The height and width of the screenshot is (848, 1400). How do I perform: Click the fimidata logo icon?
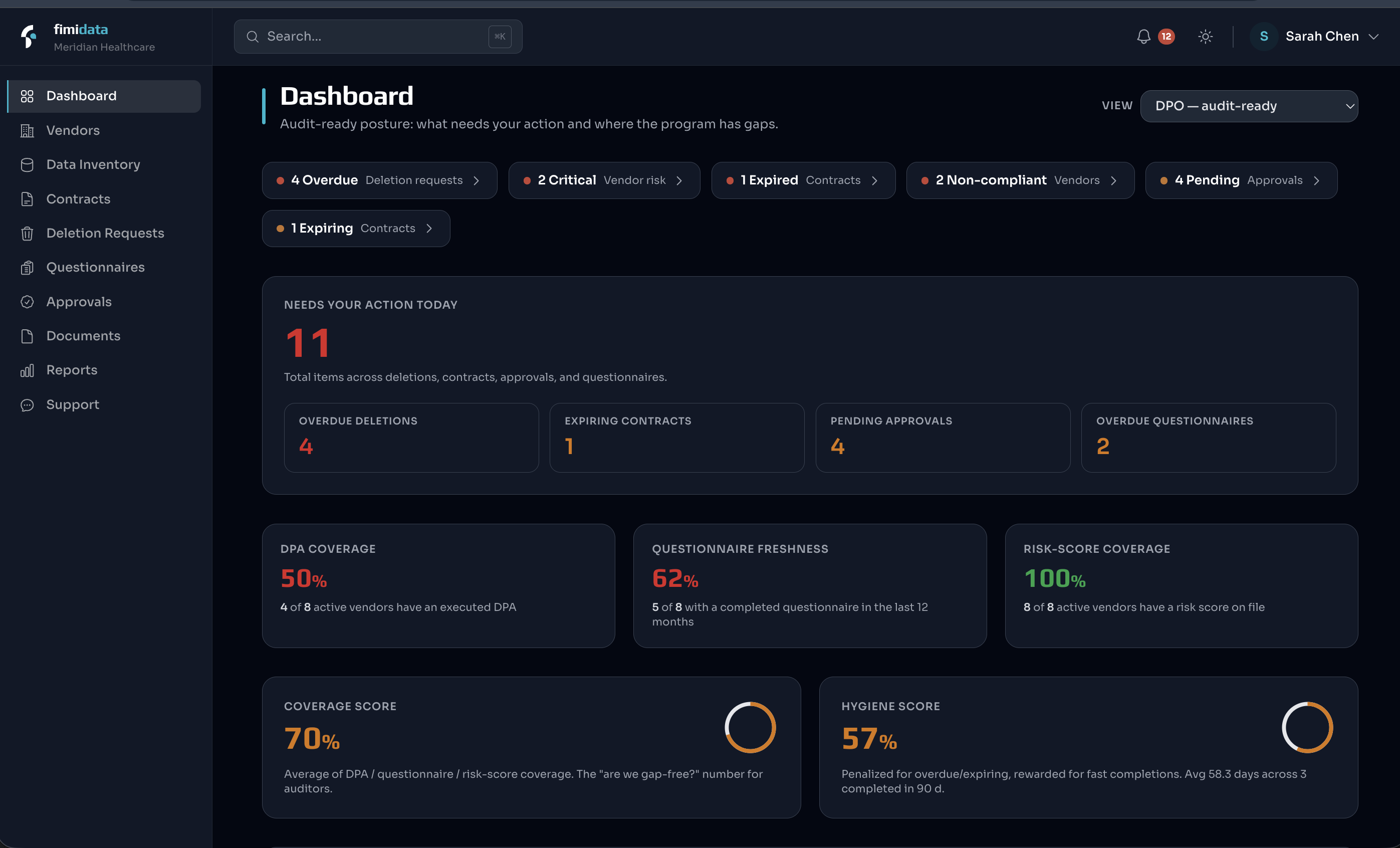click(x=29, y=37)
